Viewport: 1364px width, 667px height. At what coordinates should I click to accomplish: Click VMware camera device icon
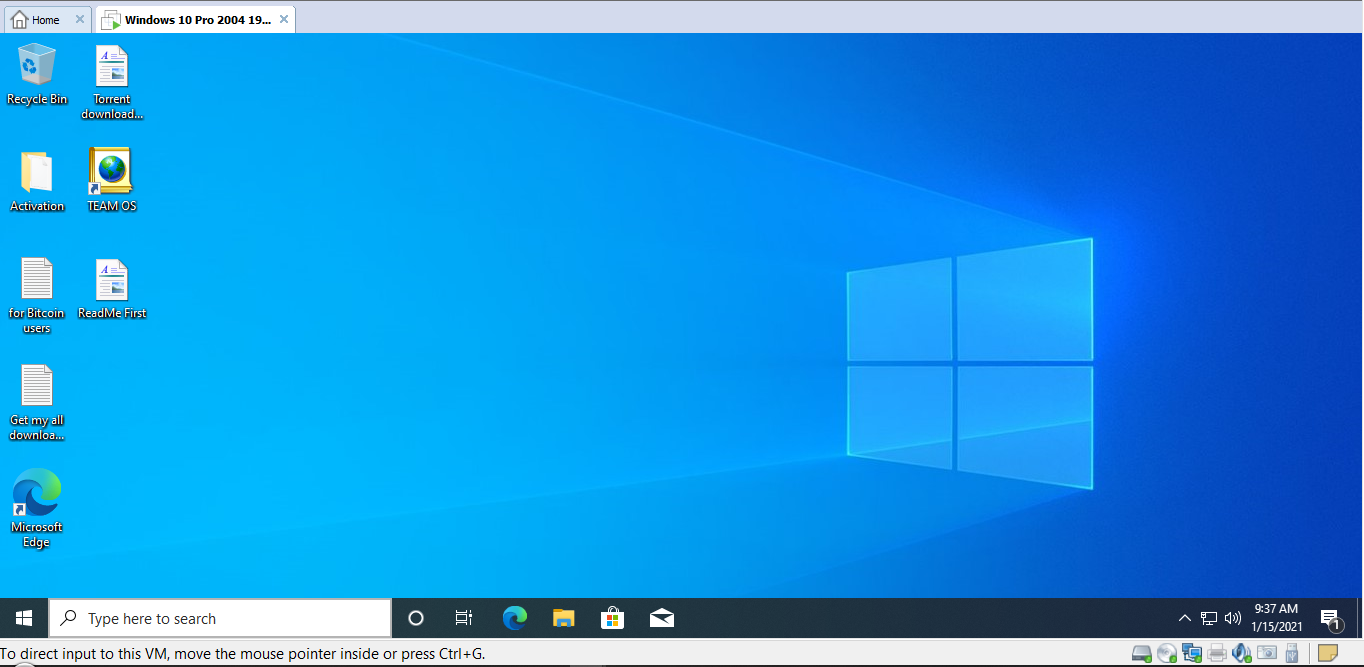pyautogui.click(x=1267, y=653)
